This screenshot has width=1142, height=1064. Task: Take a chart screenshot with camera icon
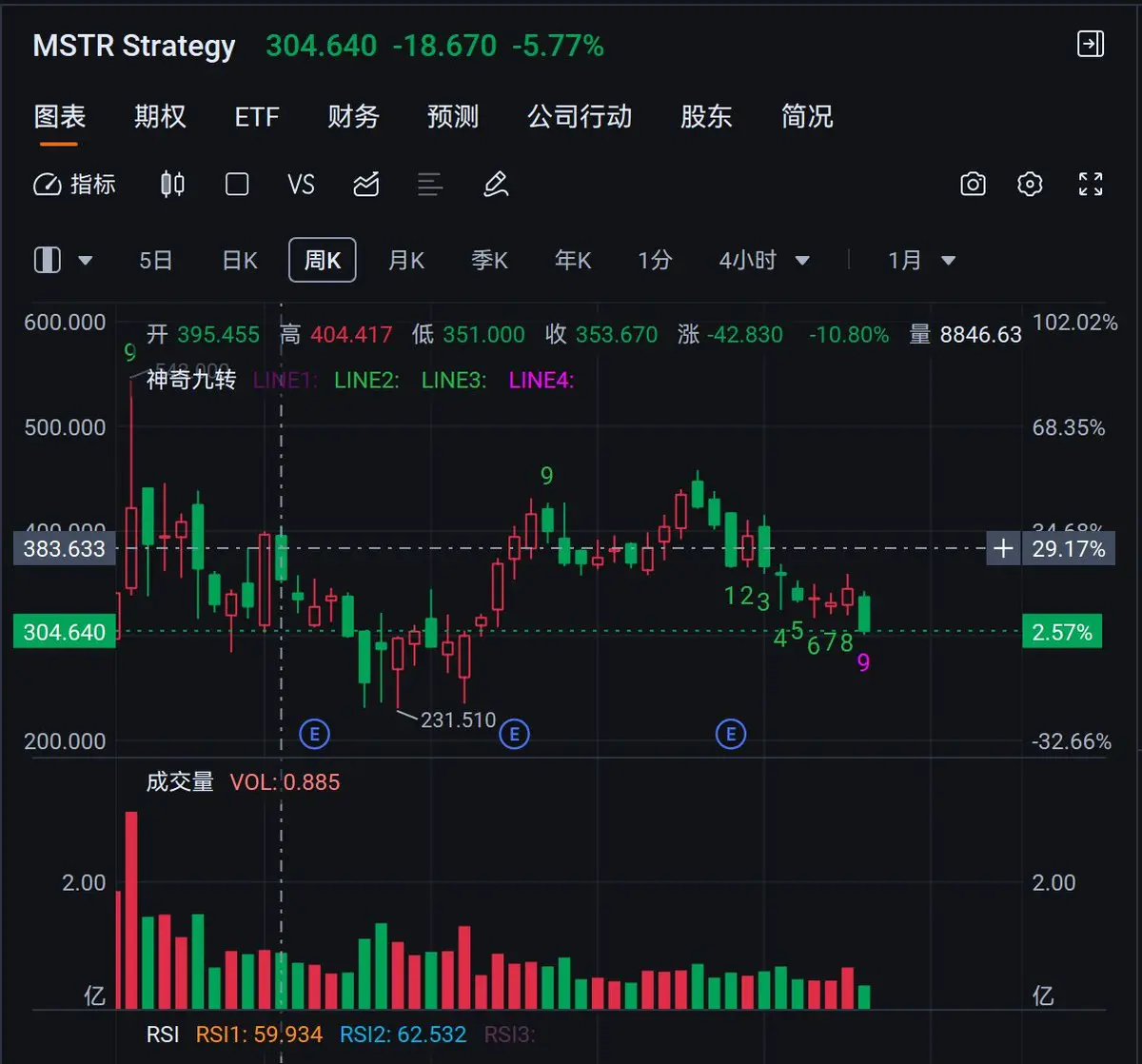[x=973, y=184]
